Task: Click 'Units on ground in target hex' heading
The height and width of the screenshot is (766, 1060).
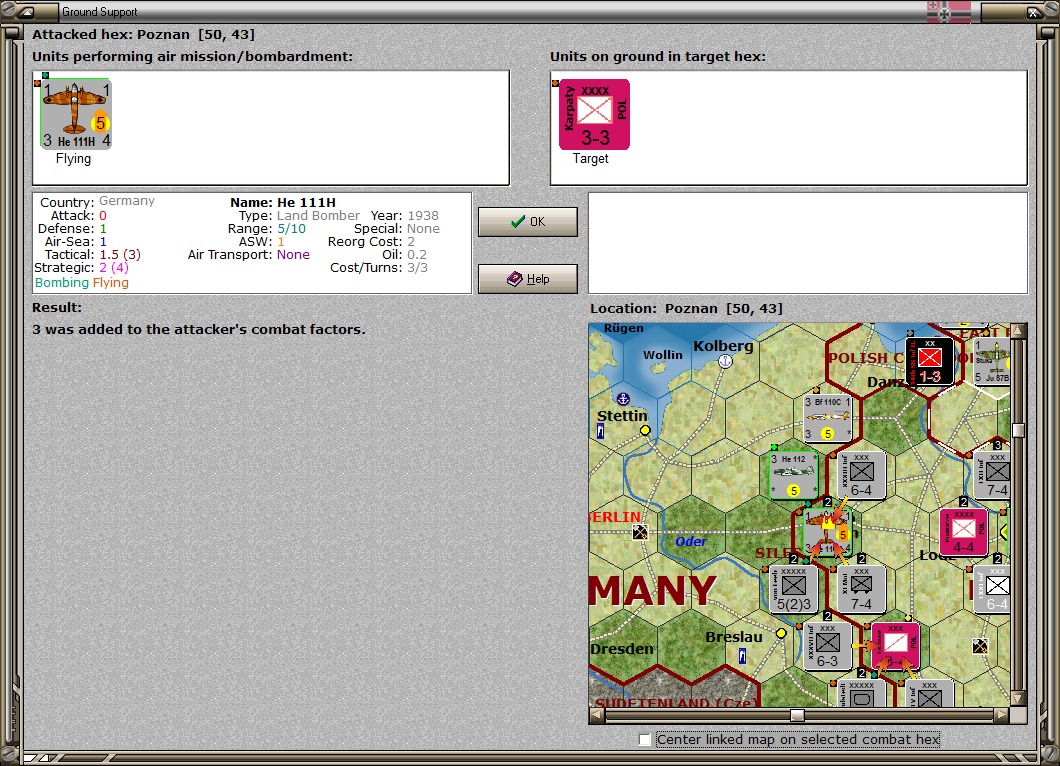Action: [x=658, y=57]
